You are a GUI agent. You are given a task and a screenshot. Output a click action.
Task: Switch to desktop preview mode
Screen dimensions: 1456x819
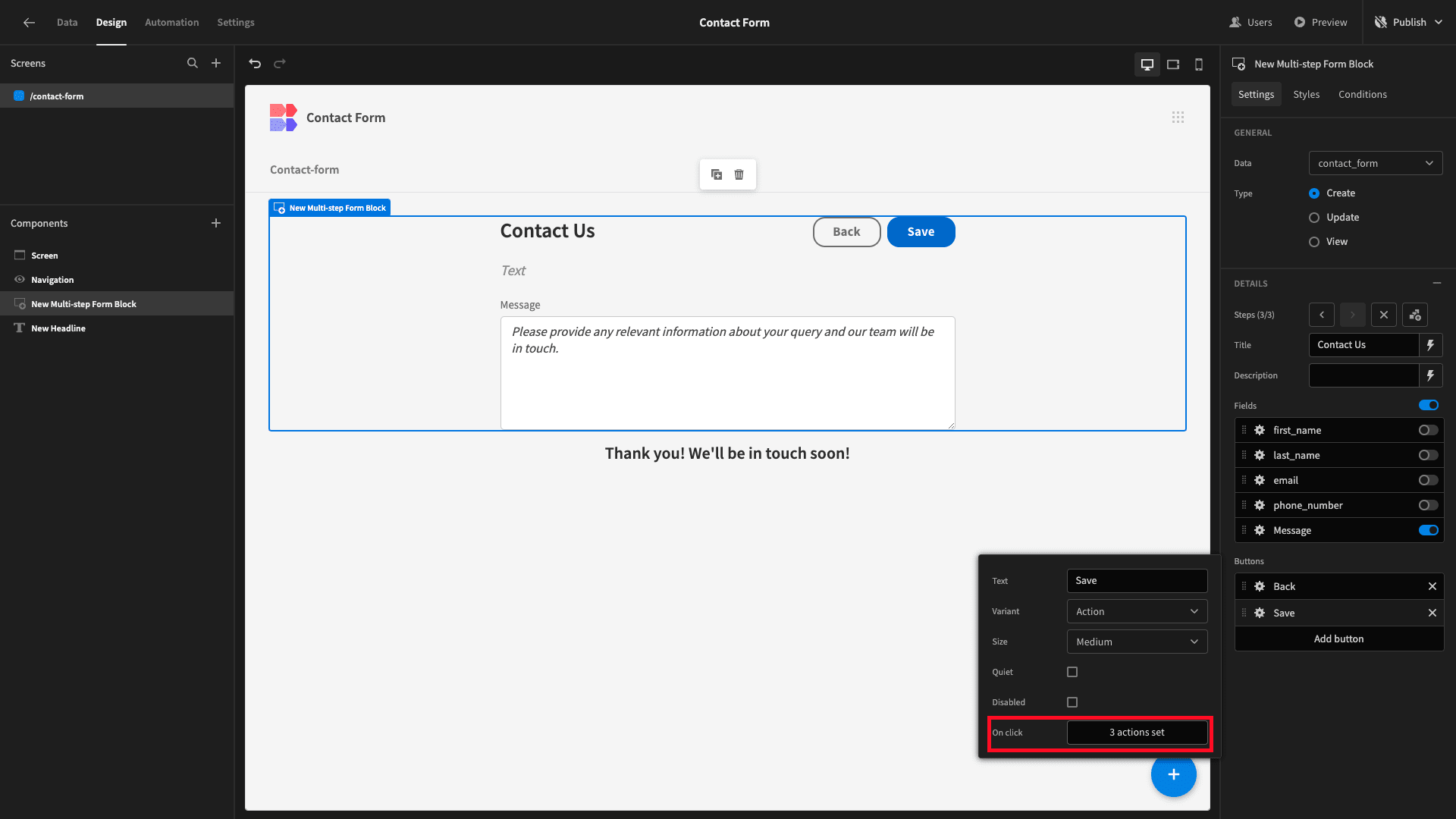1147,64
